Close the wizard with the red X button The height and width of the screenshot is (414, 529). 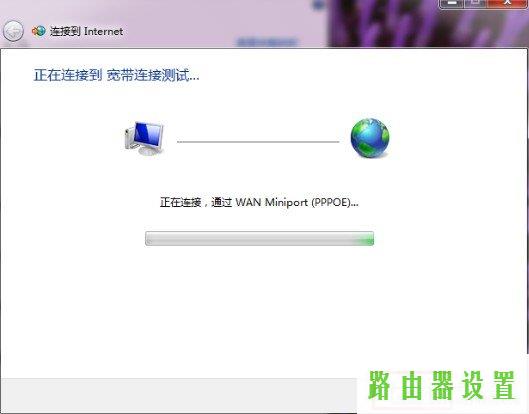pos(507,3)
